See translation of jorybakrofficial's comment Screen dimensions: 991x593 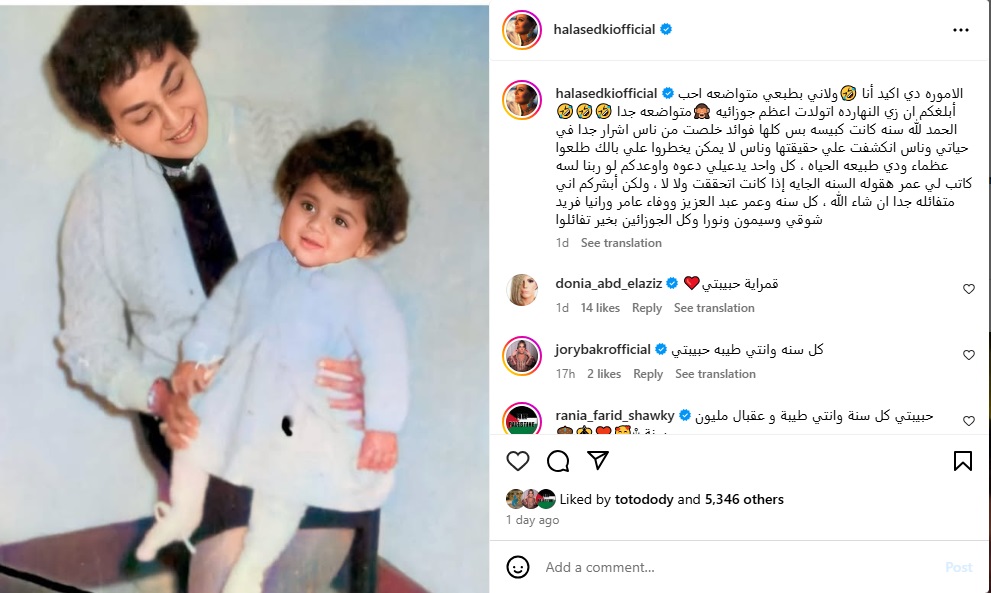[x=715, y=374]
